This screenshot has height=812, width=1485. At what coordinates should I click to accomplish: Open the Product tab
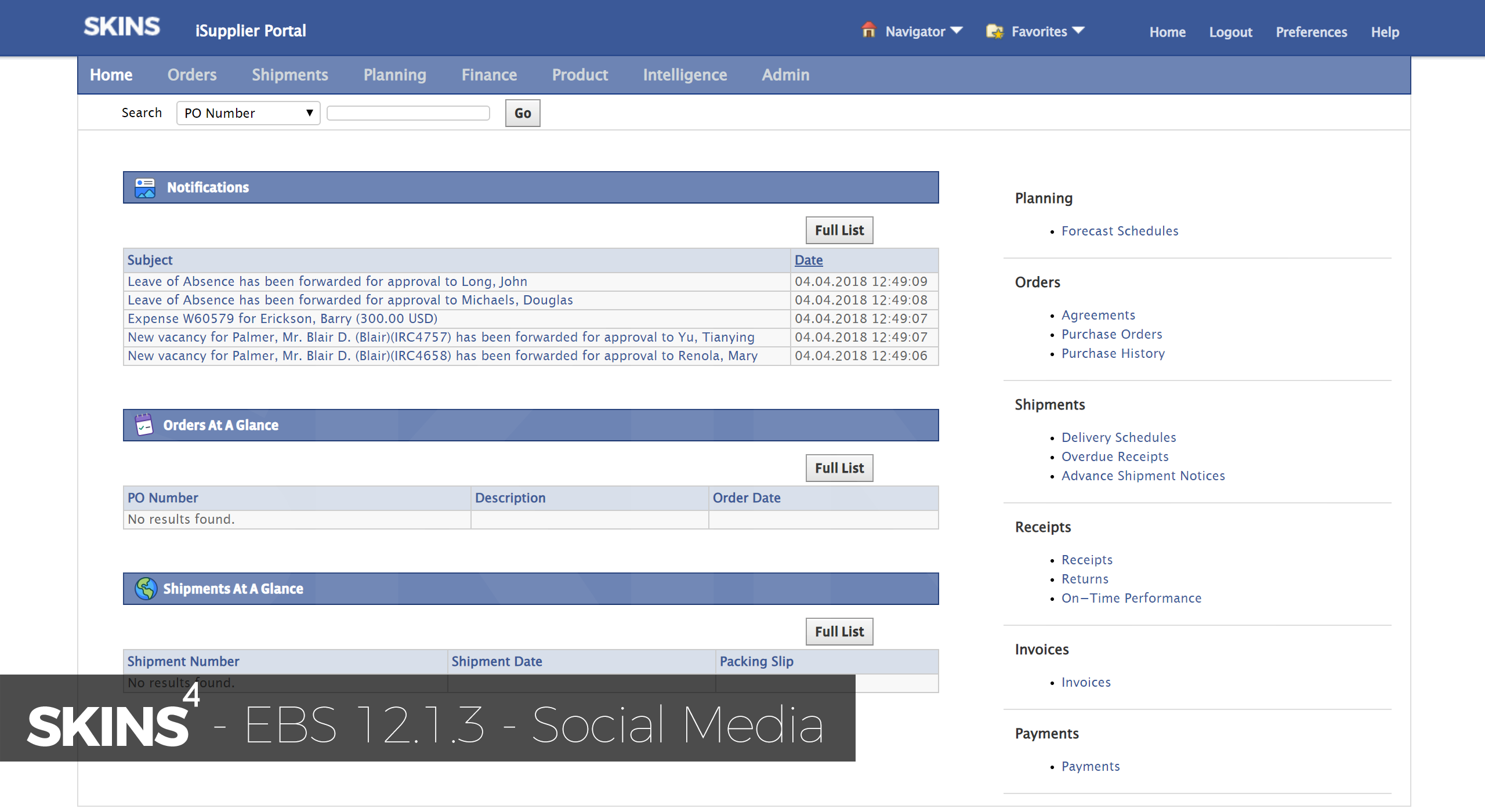pos(580,75)
